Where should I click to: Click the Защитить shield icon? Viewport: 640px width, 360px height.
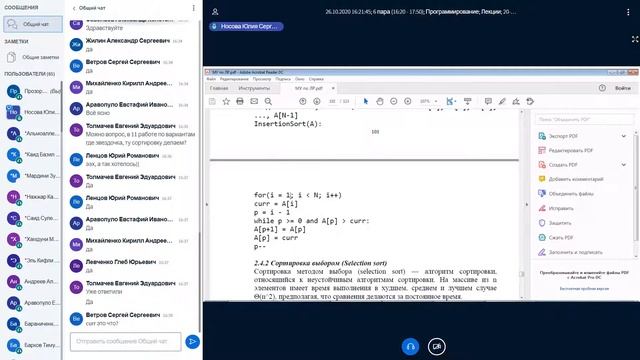click(542, 223)
